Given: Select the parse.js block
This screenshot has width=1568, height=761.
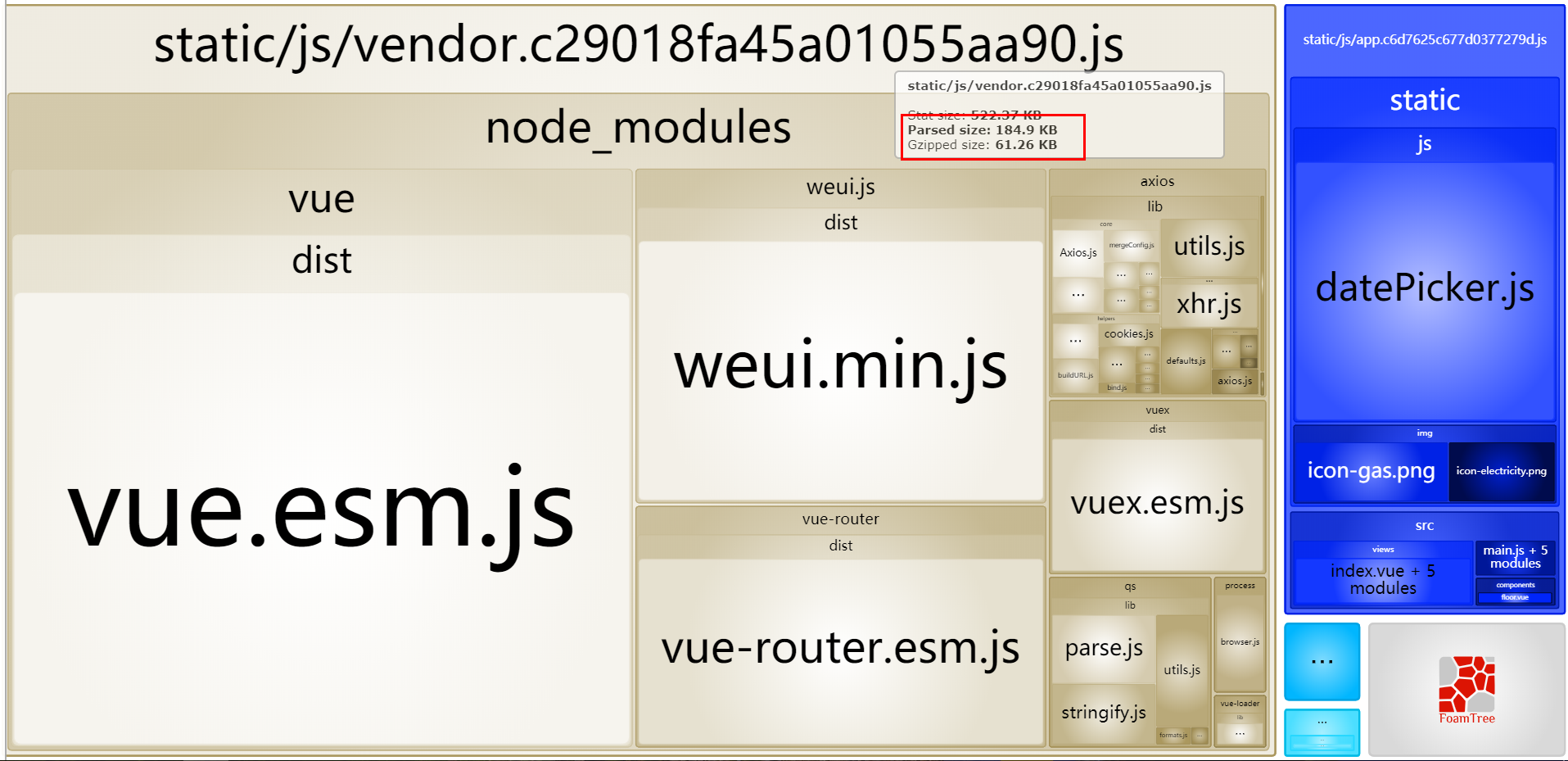Looking at the screenshot, I should [1104, 649].
